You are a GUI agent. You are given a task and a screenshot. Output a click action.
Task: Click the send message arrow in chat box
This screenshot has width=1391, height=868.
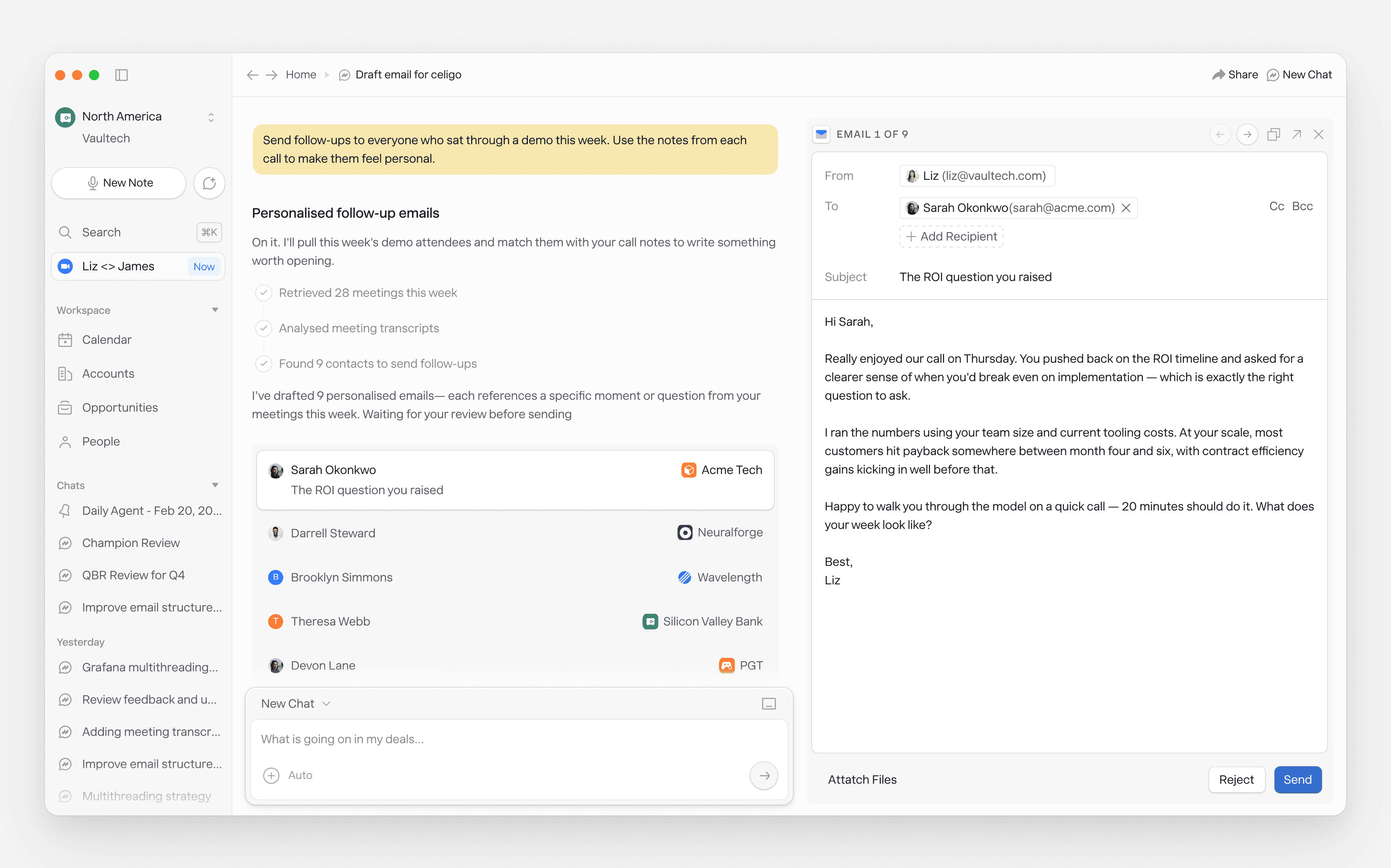point(764,776)
